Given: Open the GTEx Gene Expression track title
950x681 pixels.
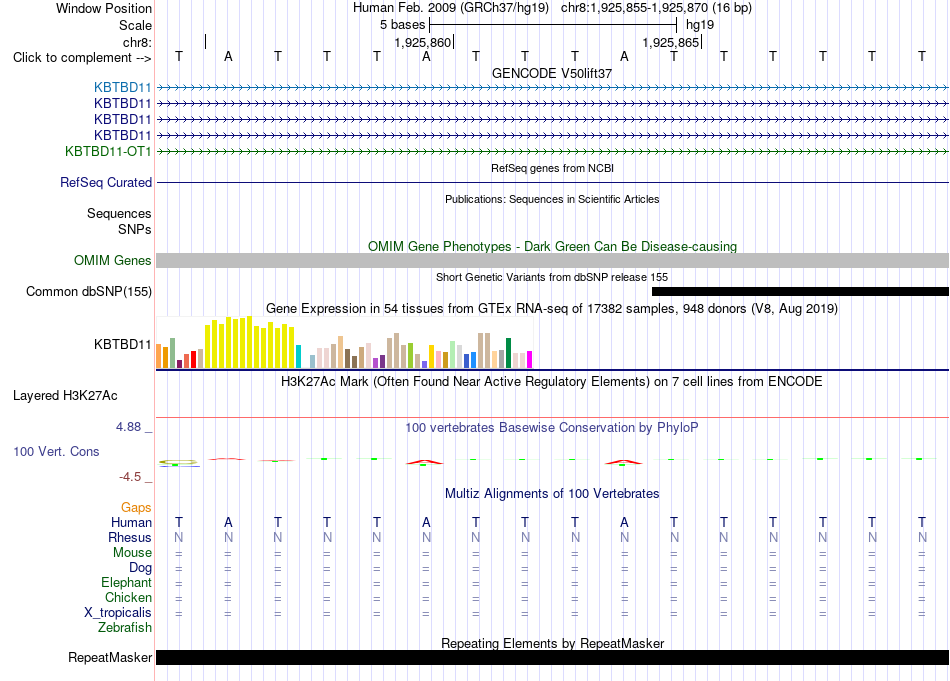Looking at the screenshot, I should [552, 308].
